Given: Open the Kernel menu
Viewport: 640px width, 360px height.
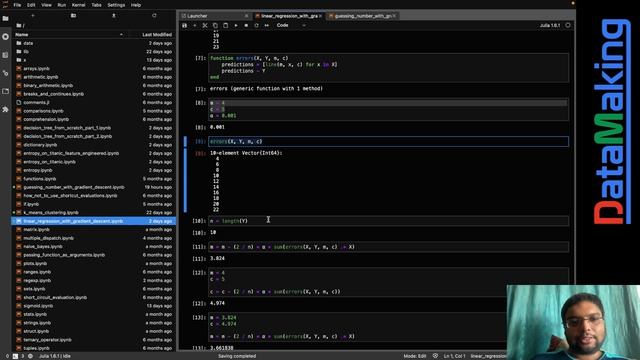Looking at the screenshot, I should coord(78,5).
